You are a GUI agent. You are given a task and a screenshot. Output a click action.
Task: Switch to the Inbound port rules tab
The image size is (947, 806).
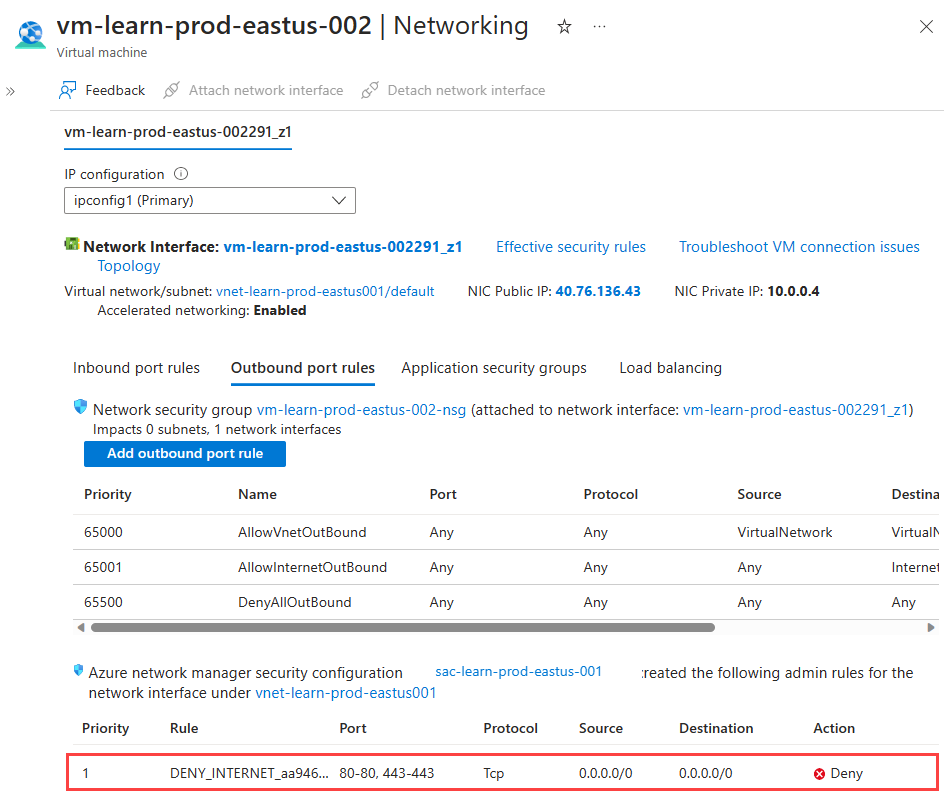tap(136, 368)
